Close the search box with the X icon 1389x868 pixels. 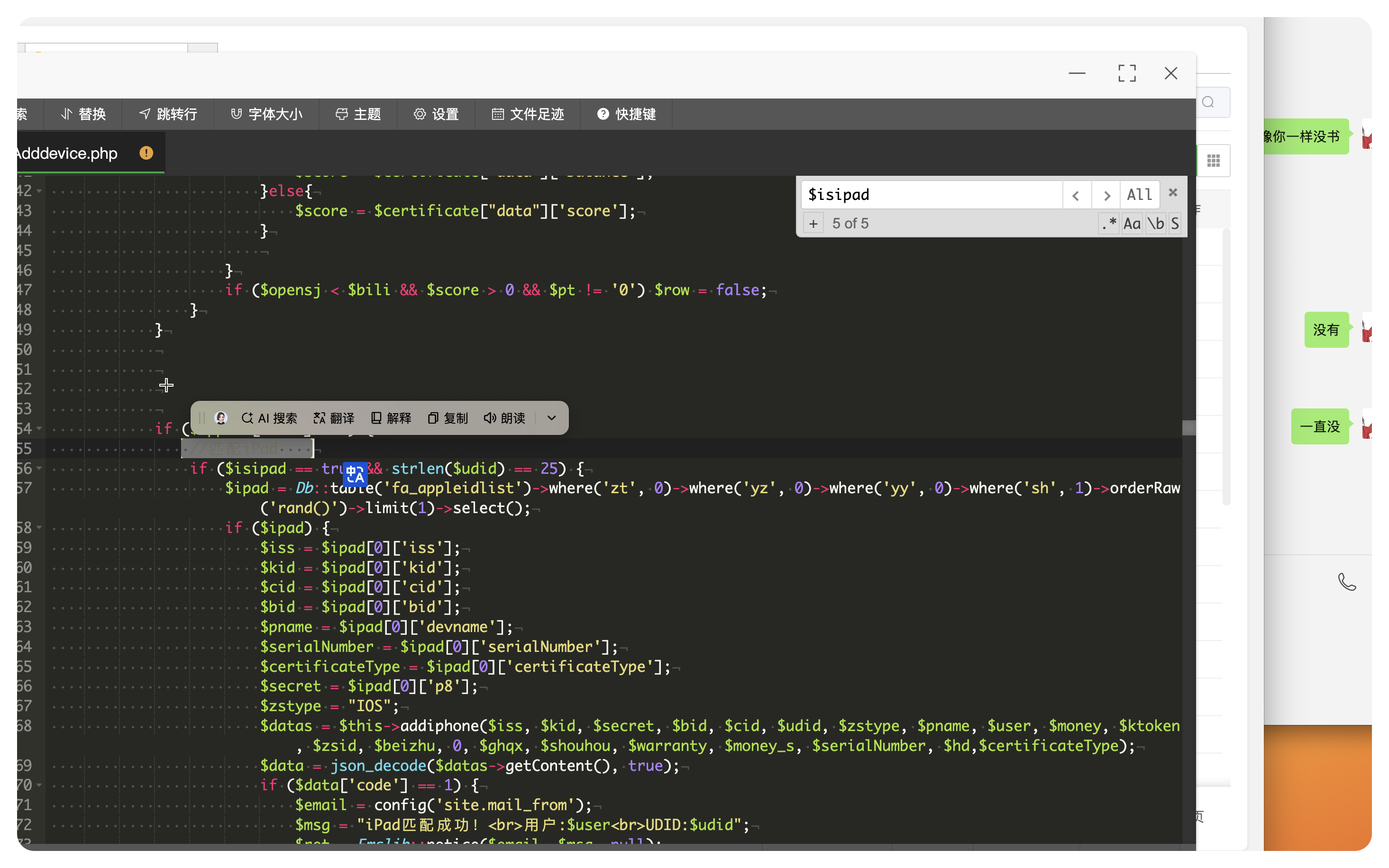pyautogui.click(x=1173, y=193)
